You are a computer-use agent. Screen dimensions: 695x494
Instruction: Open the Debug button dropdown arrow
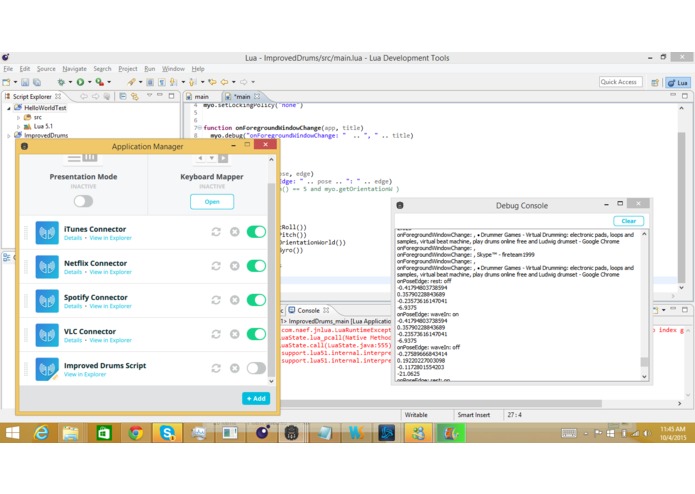(x=70, y=82)
